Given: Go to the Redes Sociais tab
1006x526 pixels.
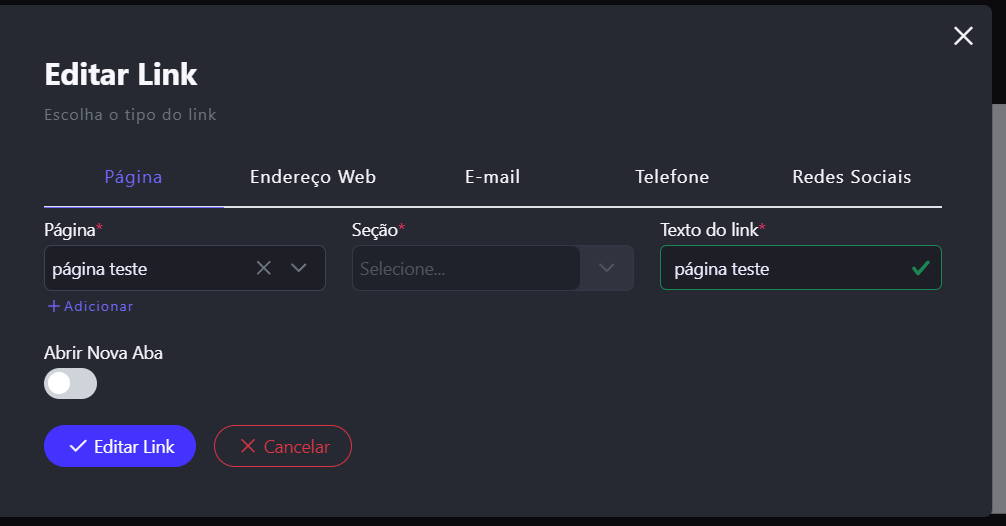Looking at the screenshot, I should click(x=851, y=177).
